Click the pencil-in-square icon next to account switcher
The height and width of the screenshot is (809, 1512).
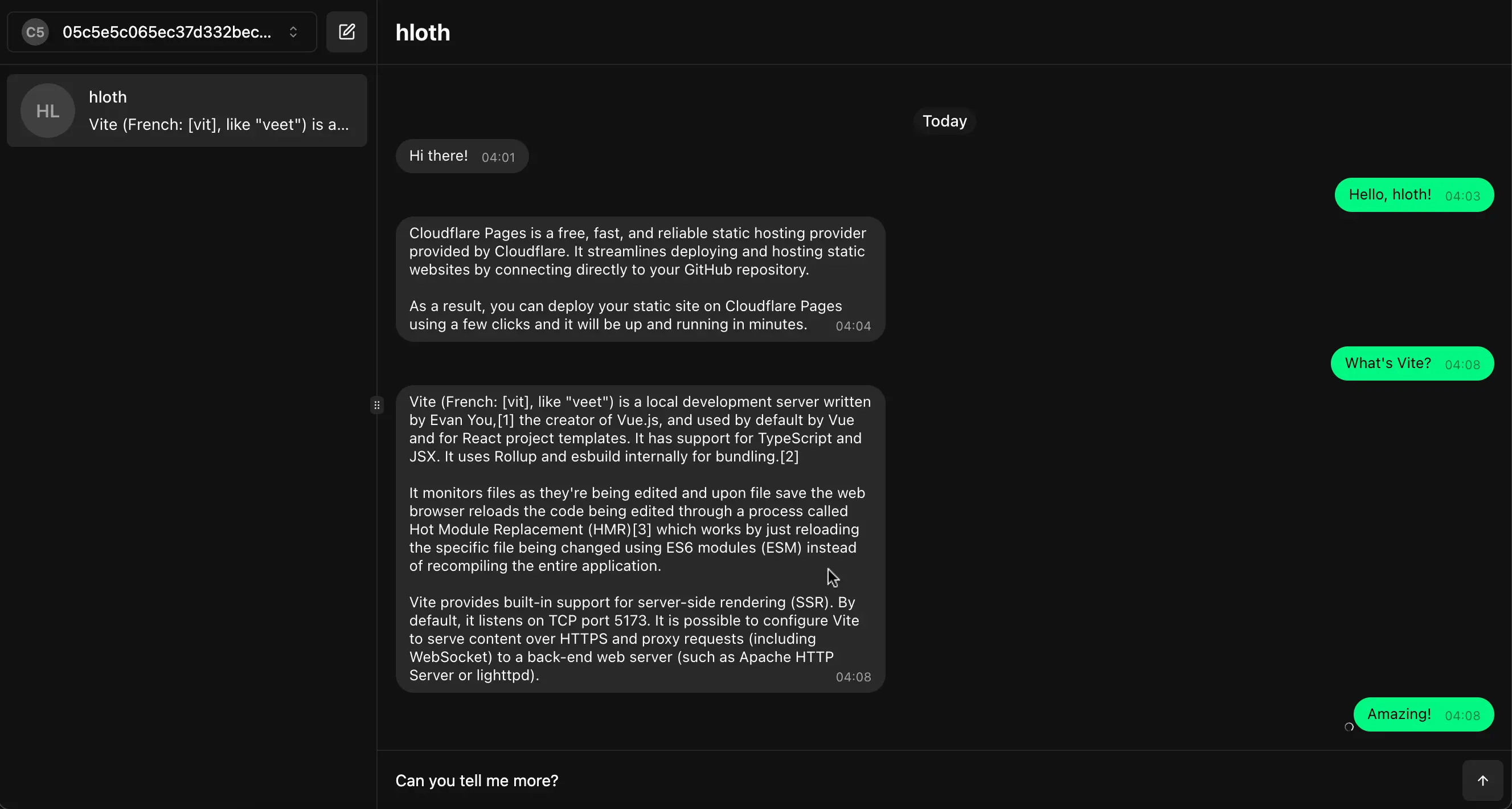tap(346, 32)
